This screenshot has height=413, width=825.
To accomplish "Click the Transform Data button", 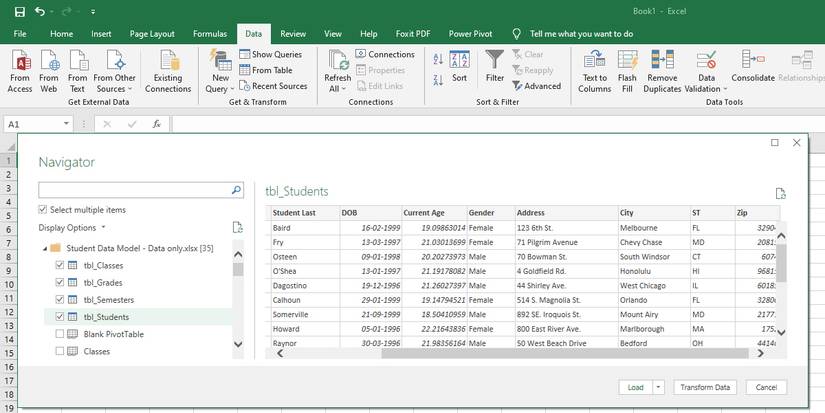I will click(704, 387).
